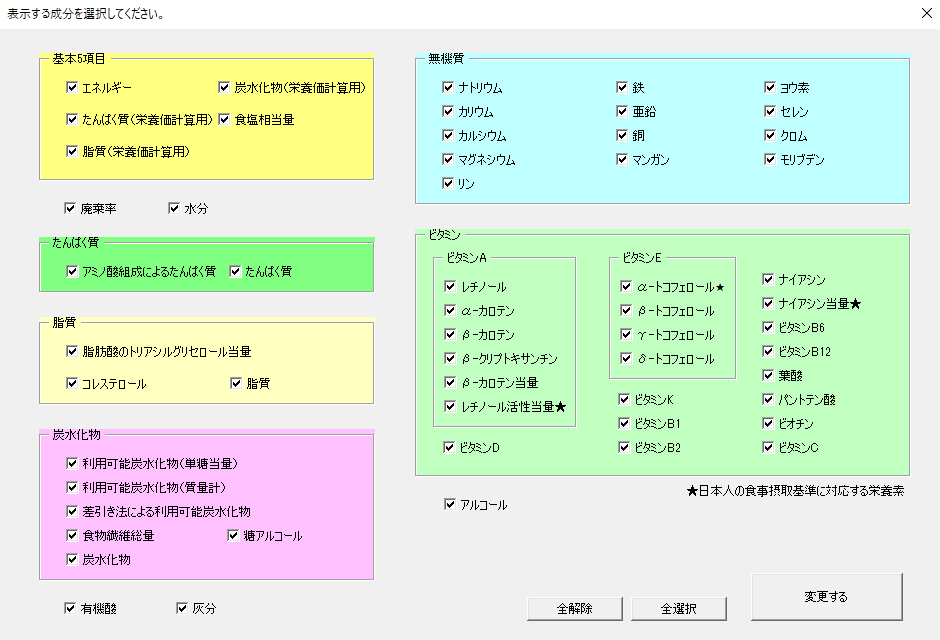Screen dimensions: 940x640
Task: Toggle the 食塩相当量 checkbox
Action: point(225,119)
